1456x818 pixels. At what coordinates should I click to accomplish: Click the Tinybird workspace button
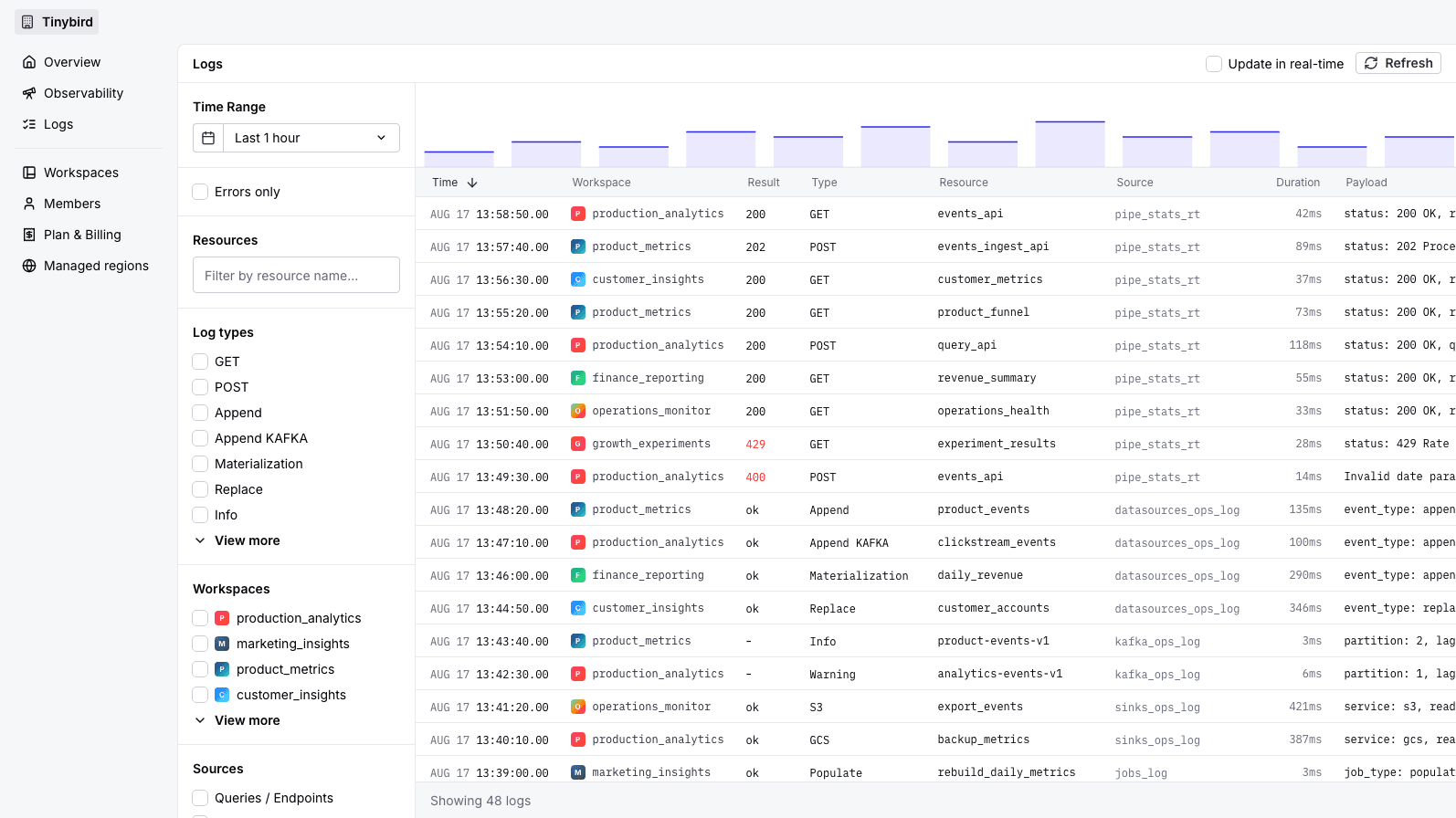[x=57, y=22]
